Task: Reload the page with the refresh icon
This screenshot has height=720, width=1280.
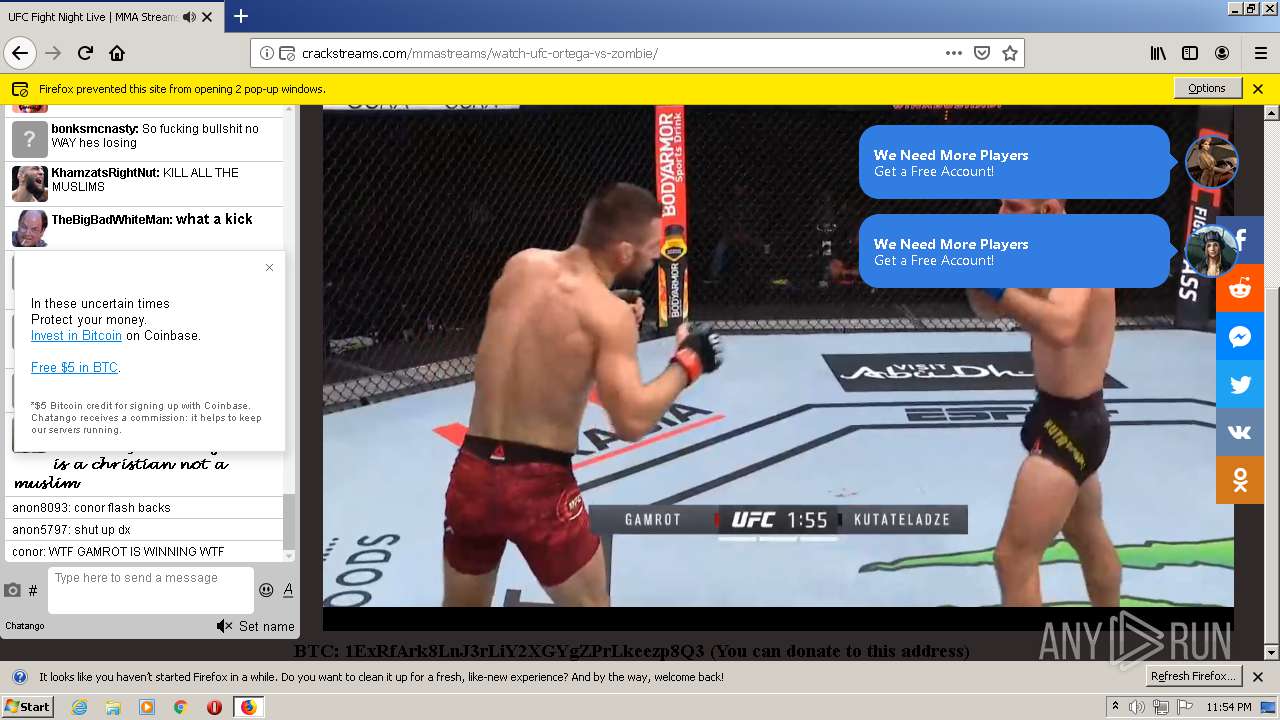Action: point(85,53)
